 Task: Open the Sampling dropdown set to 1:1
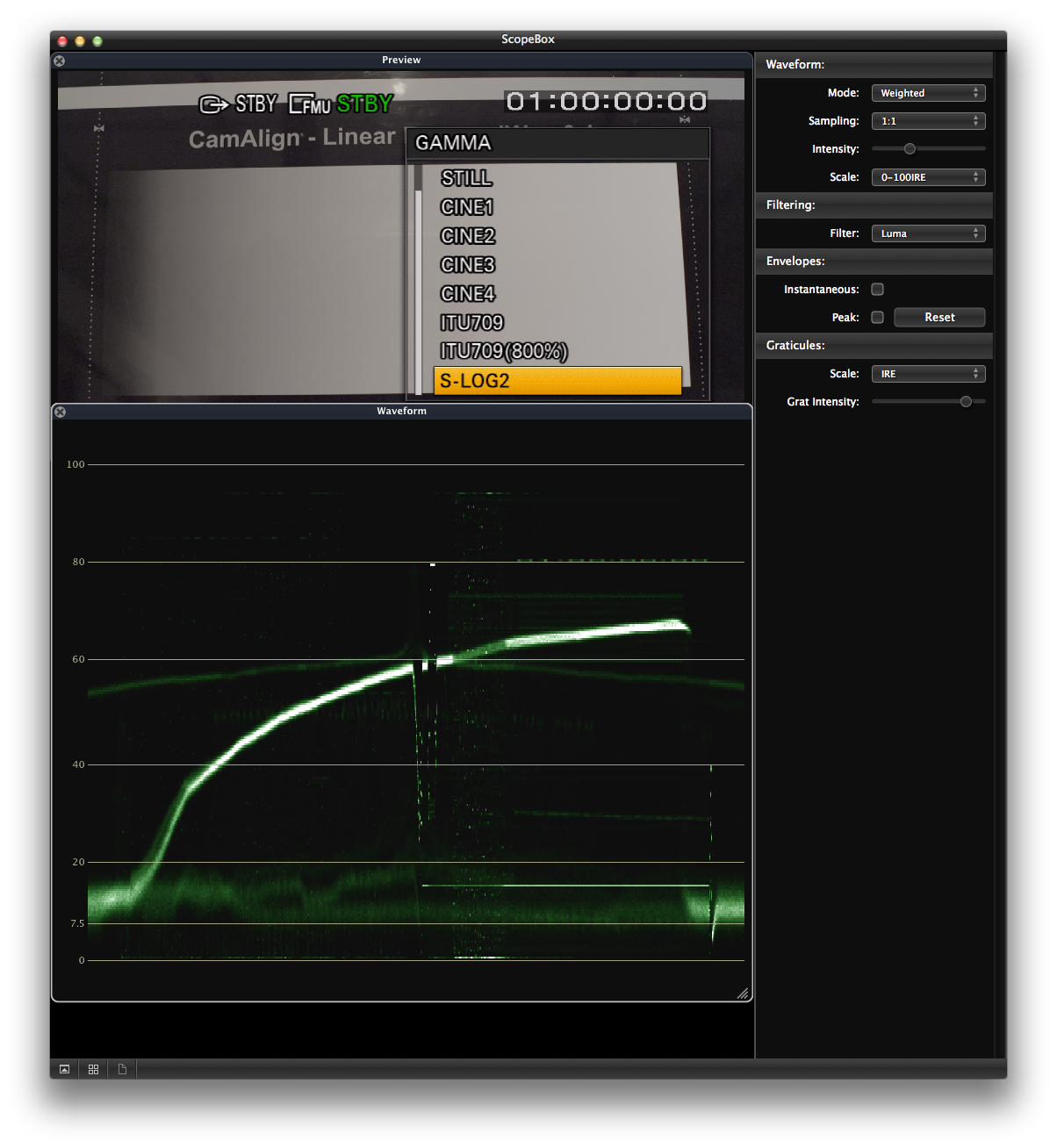tap(928, 121)
